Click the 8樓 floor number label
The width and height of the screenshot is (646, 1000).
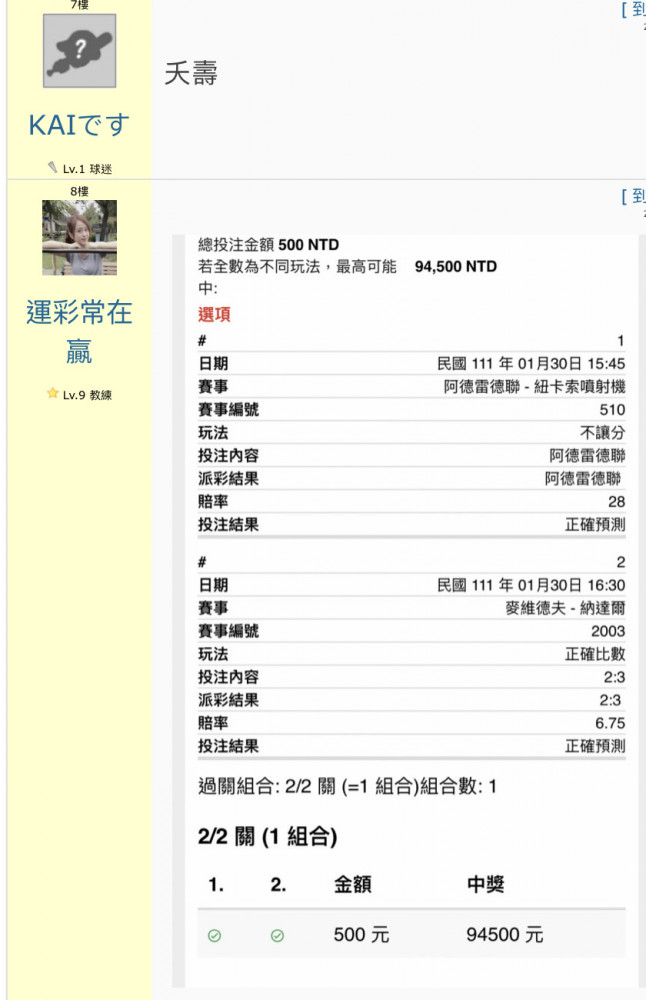pos(79,190)
